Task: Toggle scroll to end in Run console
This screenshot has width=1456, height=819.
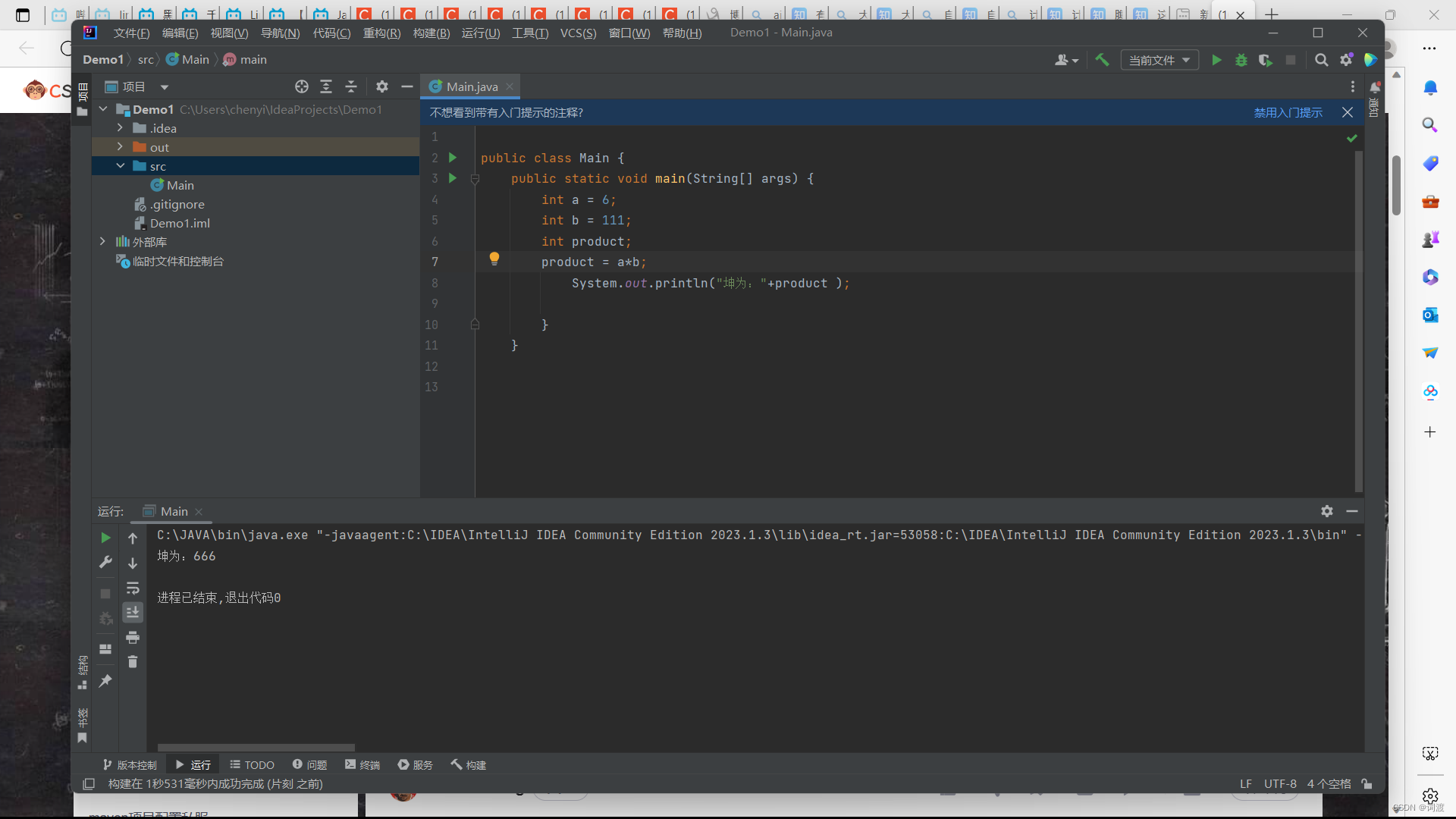Action: click(x=133, y=612)
